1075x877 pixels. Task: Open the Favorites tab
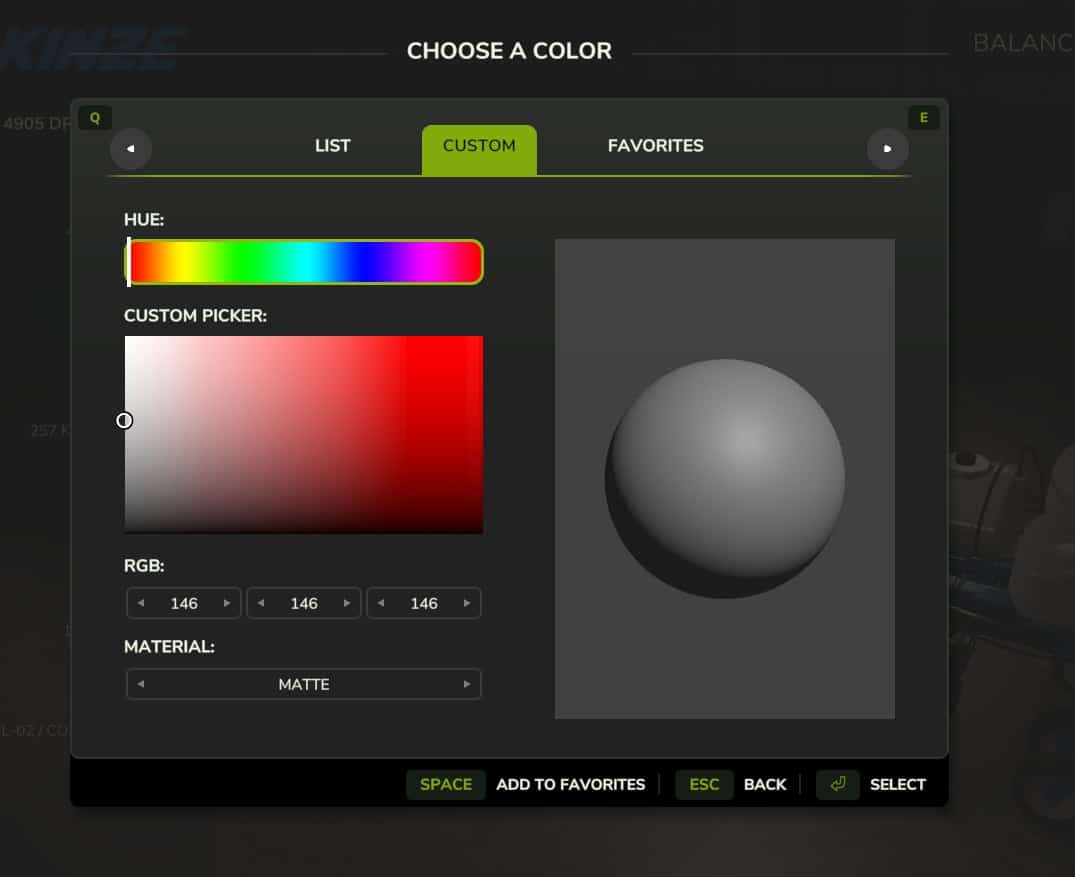point(655,146)
